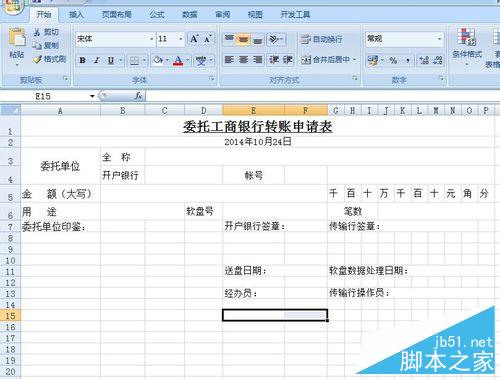Click Merge and Center (合并后居中)
The image size is (500, 379).
[326, 60]
